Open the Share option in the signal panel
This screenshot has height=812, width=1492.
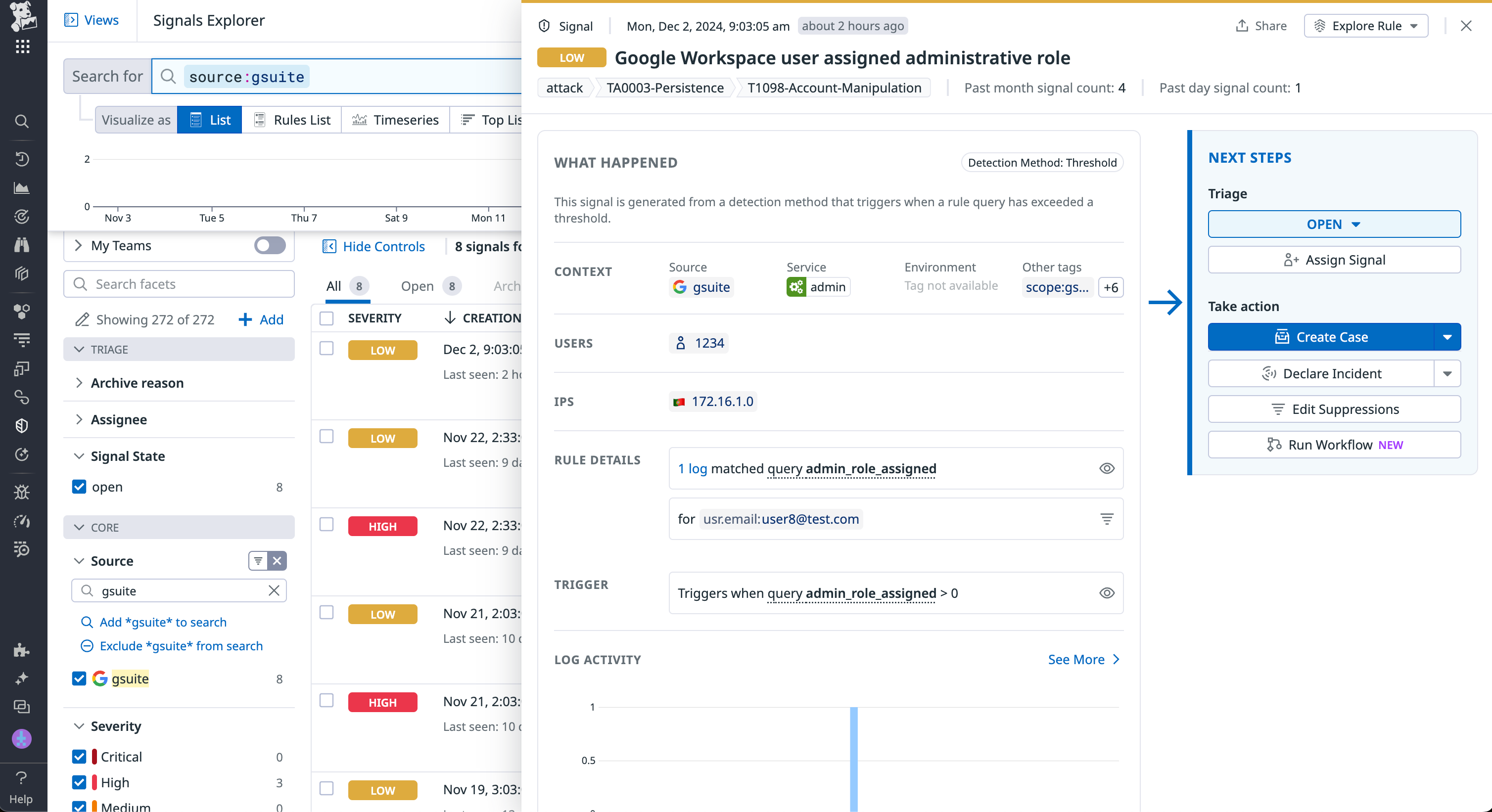pyautogui.click(x=1261, y=26)
